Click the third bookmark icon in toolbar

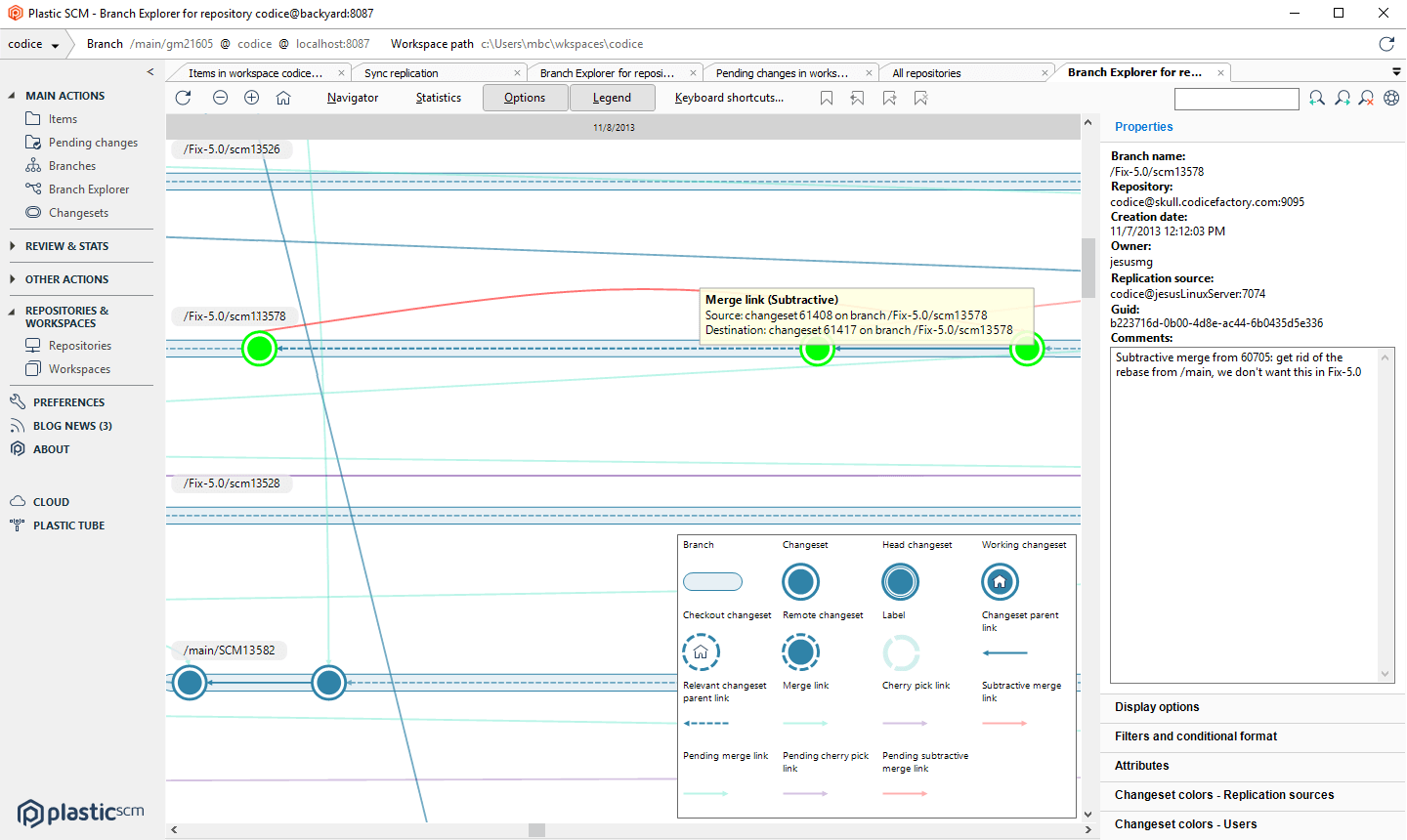(x=889, y=98)
